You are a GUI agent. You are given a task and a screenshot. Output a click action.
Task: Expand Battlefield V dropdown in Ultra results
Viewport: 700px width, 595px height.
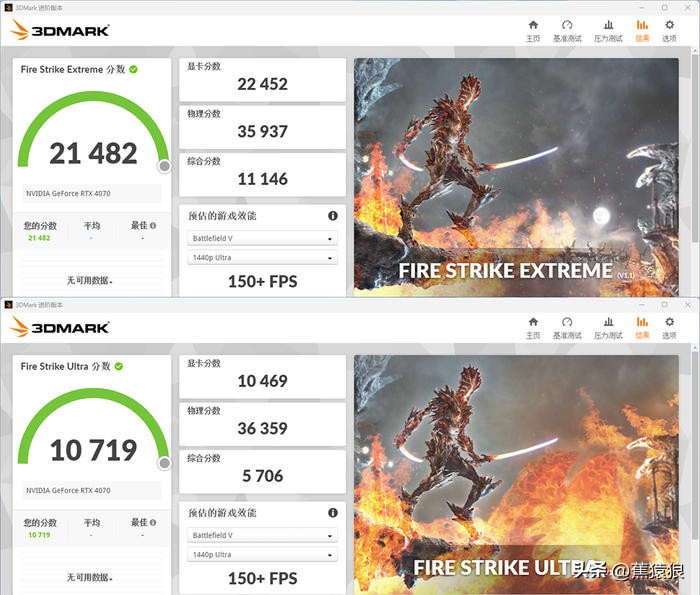[x=262, y=535]
